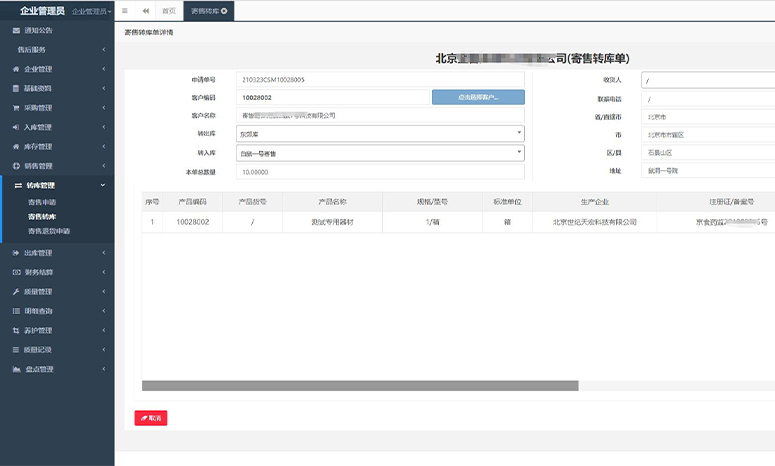
Task: Open 寄售申请 in the sidebar submenu
Action: coord(42,202)
